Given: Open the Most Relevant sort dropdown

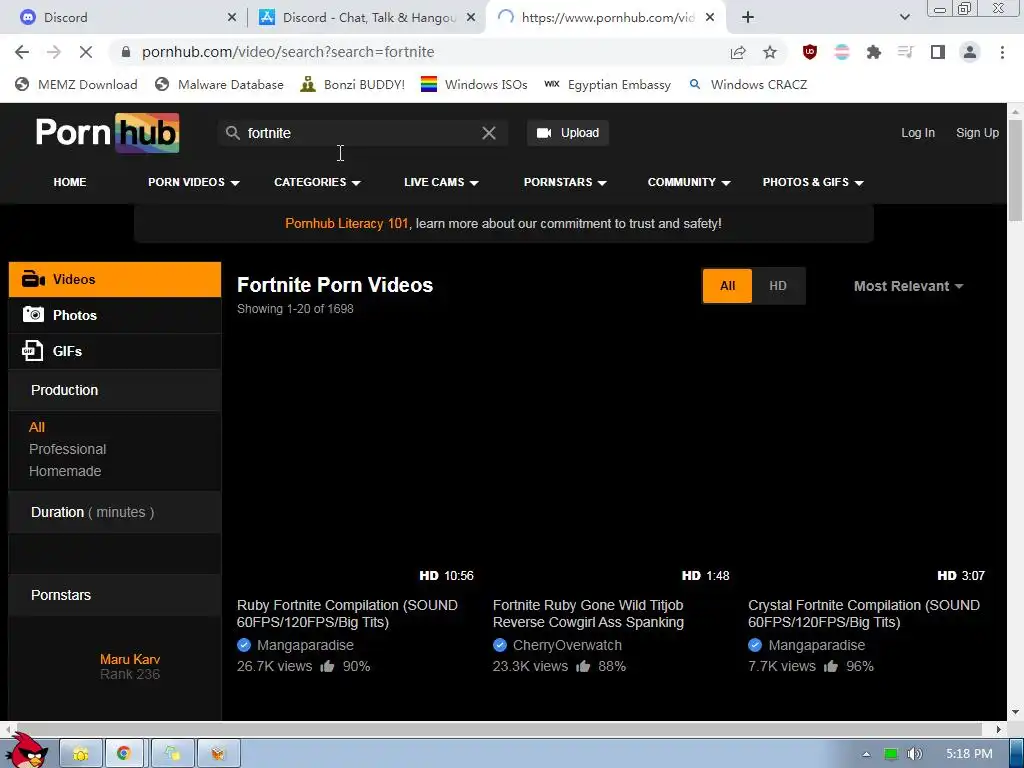Looking at the screenshot, I should [908, 286].
